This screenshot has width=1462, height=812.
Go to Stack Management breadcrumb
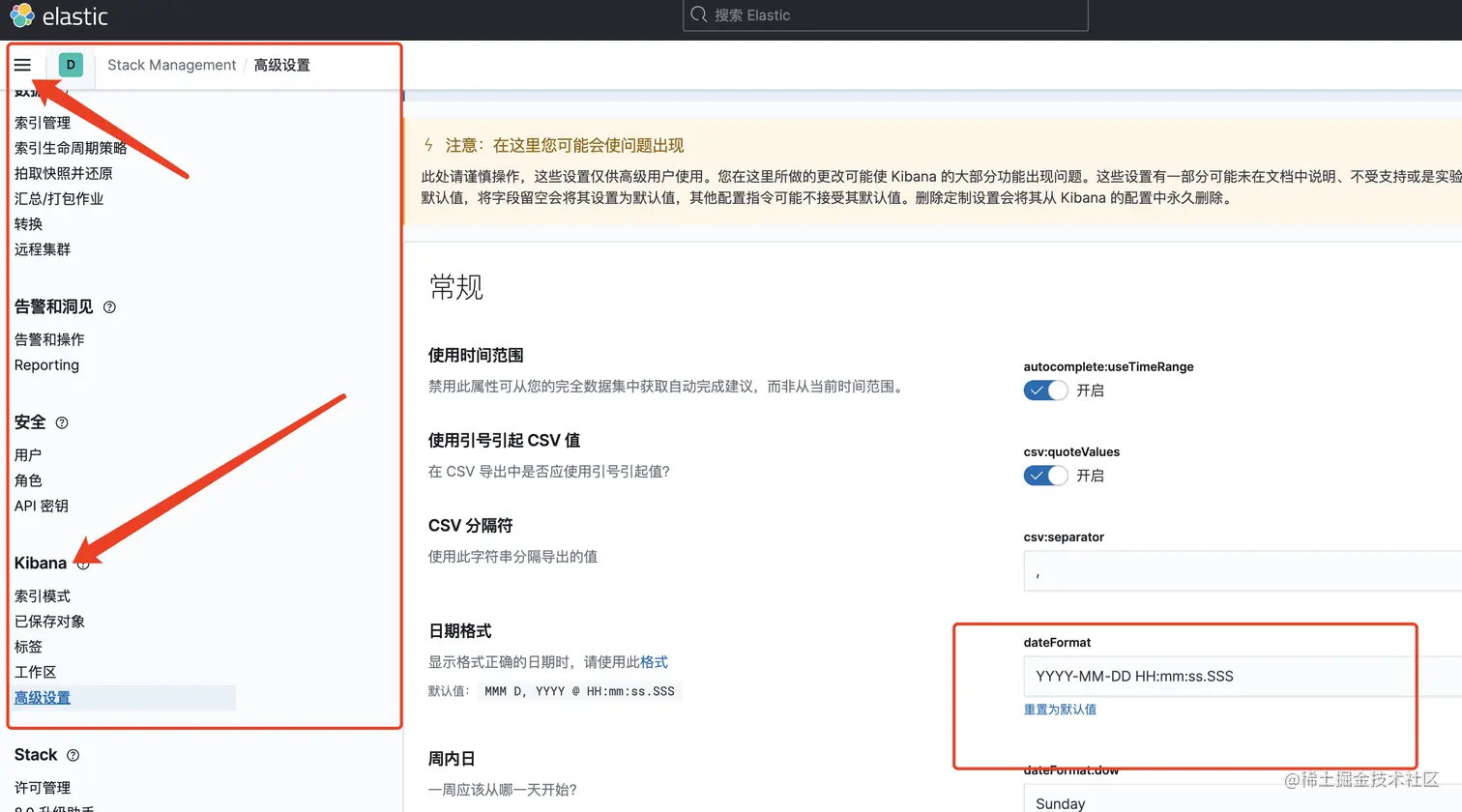click(171, 65)
